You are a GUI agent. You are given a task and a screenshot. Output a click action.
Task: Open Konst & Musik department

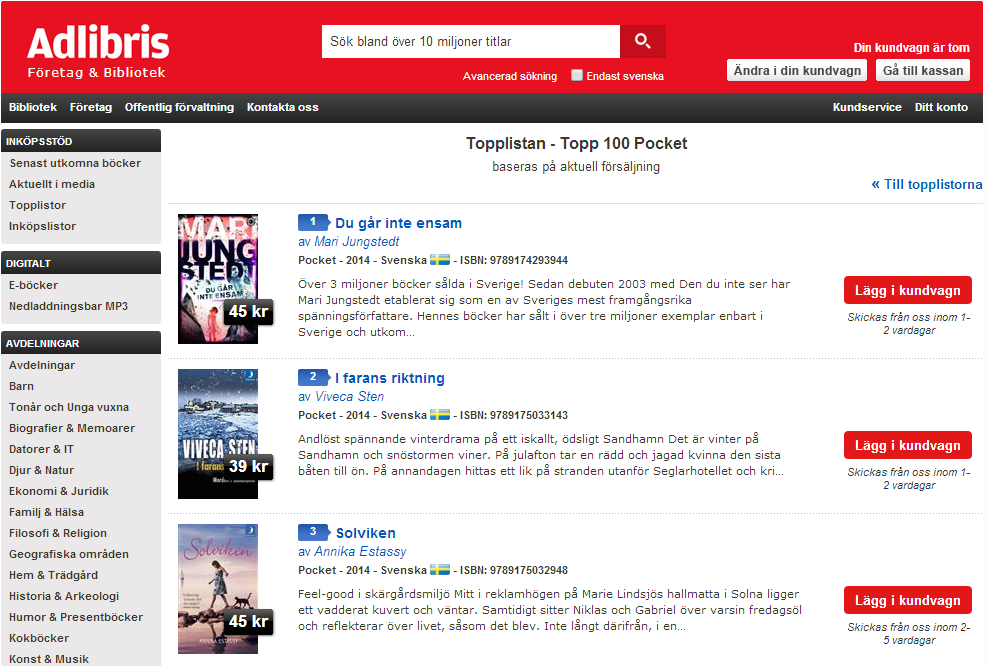tap(48, 658)
